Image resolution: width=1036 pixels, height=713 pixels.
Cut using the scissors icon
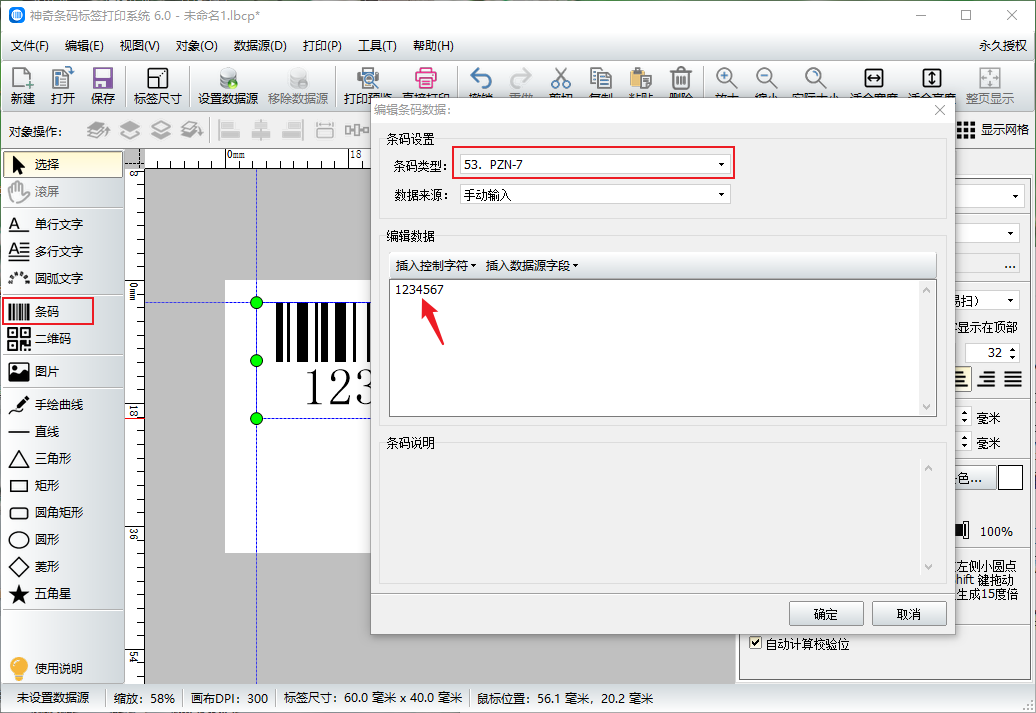560,79
